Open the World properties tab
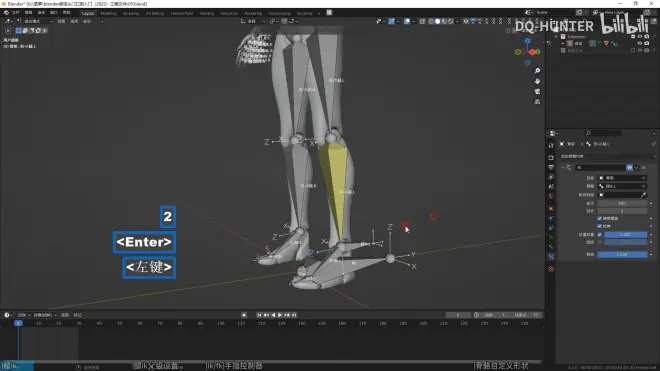The height and width of the screenshot is (371, 660). [551, 196]
